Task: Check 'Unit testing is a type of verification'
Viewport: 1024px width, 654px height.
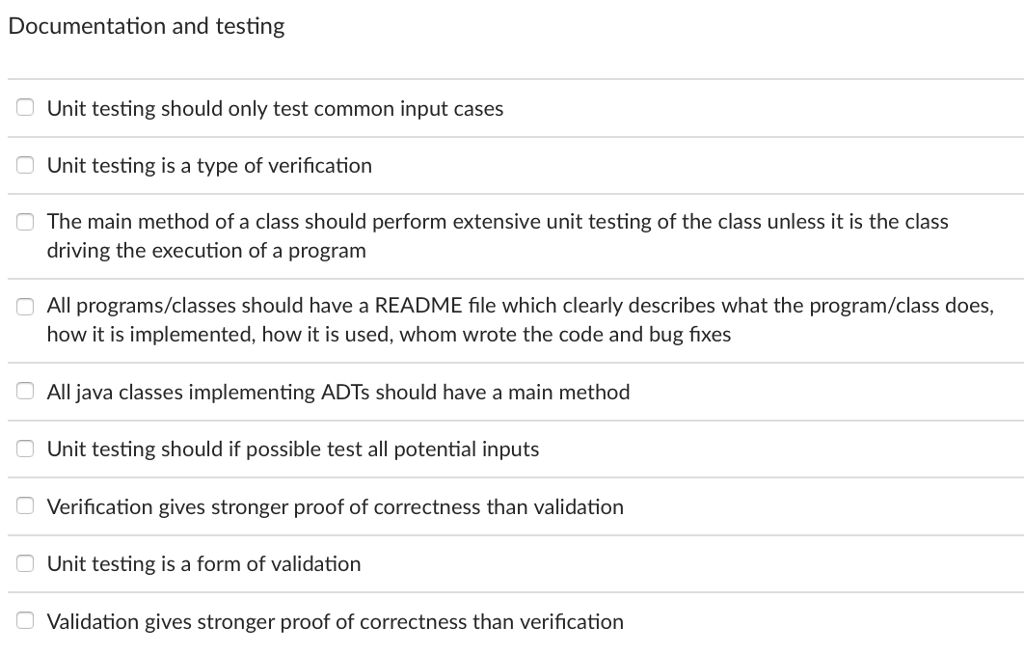Action: point(24,163)
